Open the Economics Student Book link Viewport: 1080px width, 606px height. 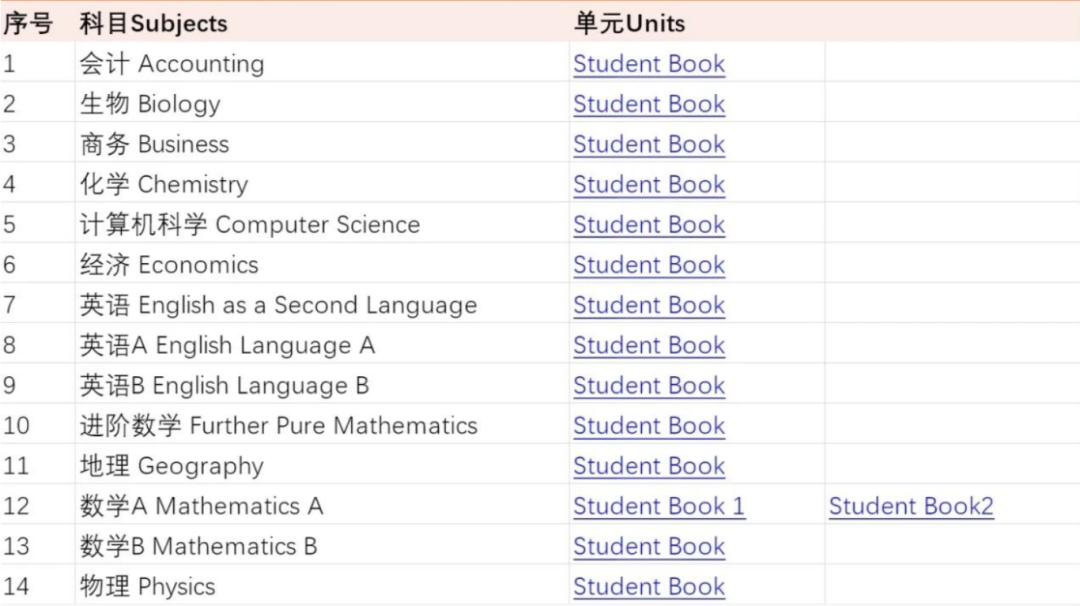click(x=649, y=265)
